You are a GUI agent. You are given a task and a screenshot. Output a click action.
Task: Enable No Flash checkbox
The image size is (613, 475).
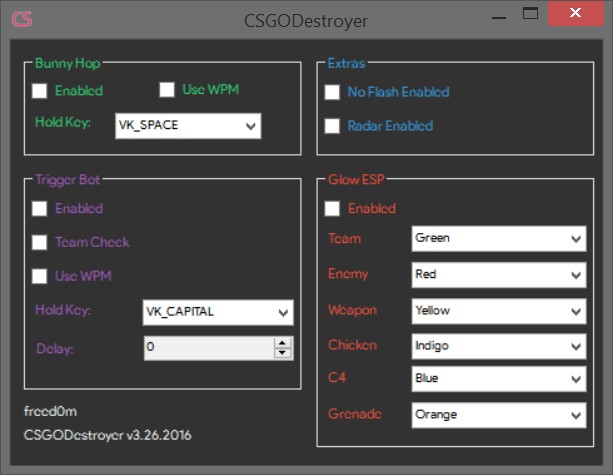(x=332, y=92)
